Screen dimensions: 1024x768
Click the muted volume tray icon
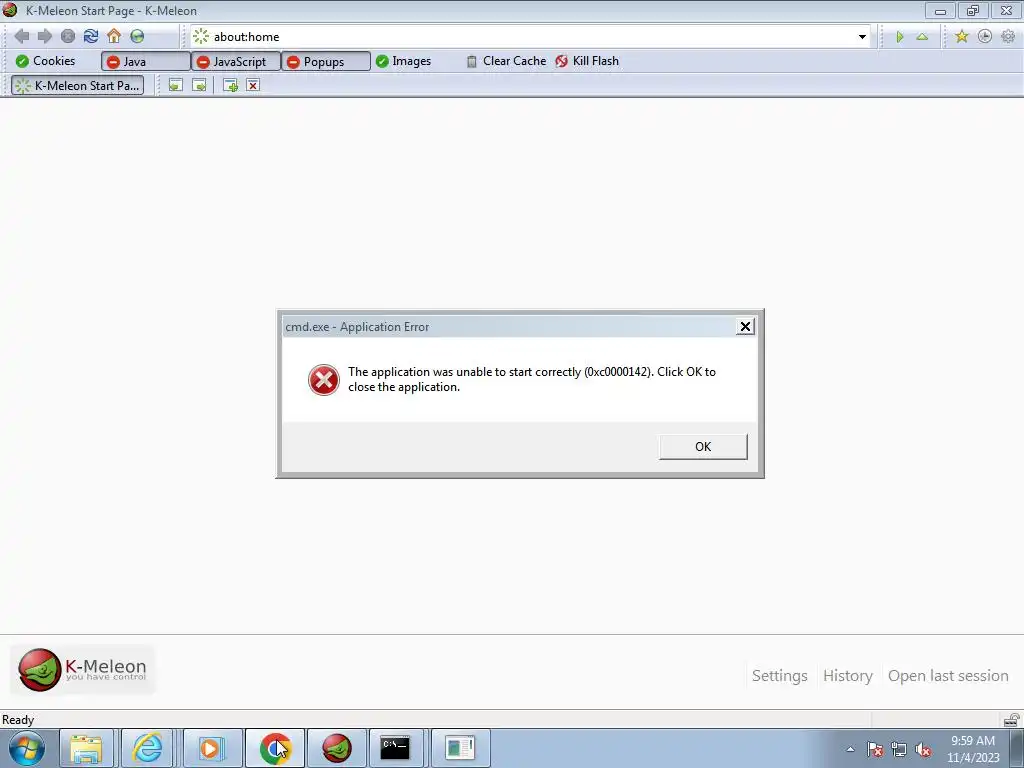[x=923, y=749]
